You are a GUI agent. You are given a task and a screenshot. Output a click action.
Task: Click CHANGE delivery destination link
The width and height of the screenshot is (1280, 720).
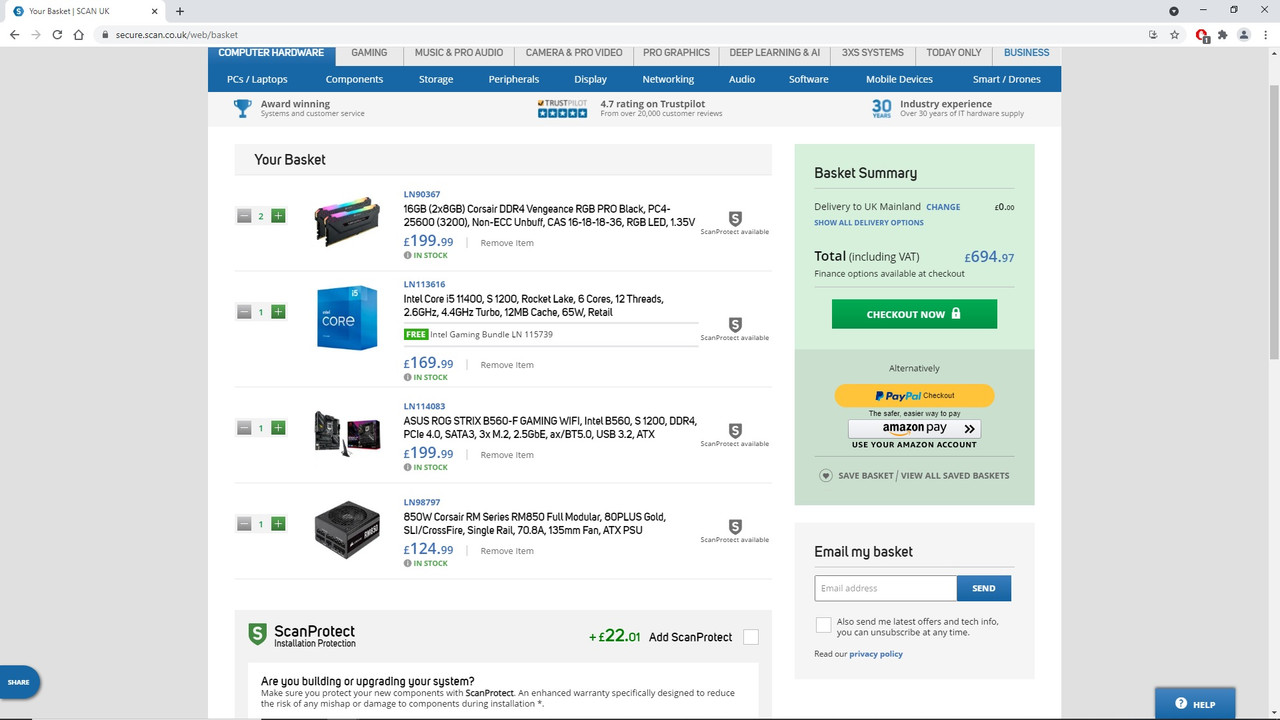[943, 207]
